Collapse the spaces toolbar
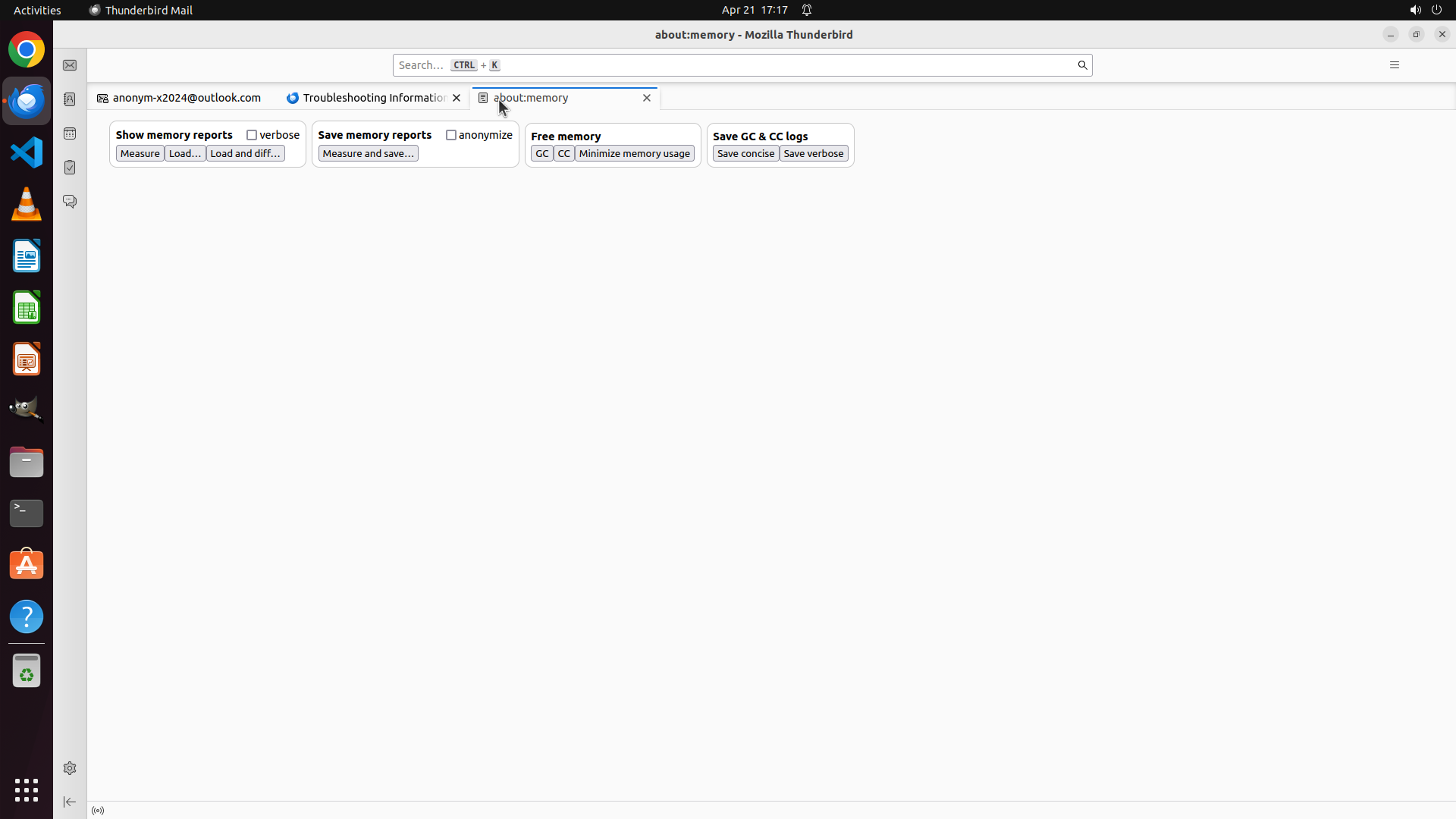 pos(70,802)
